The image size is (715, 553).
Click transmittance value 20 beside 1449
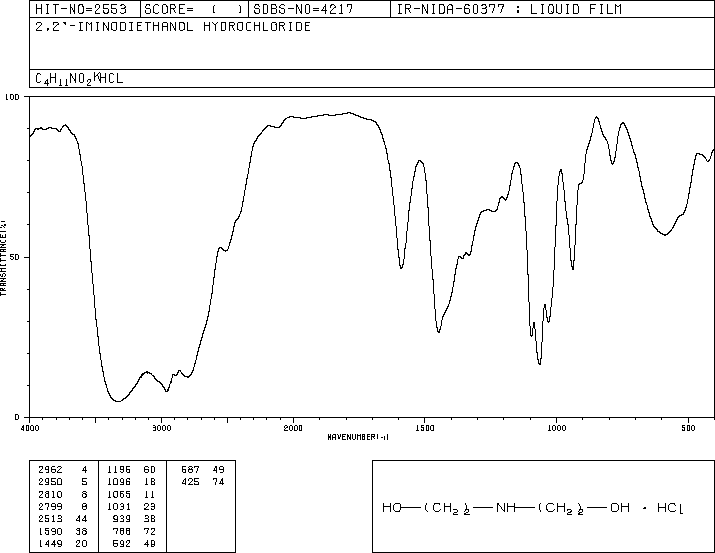coord(81,544)
